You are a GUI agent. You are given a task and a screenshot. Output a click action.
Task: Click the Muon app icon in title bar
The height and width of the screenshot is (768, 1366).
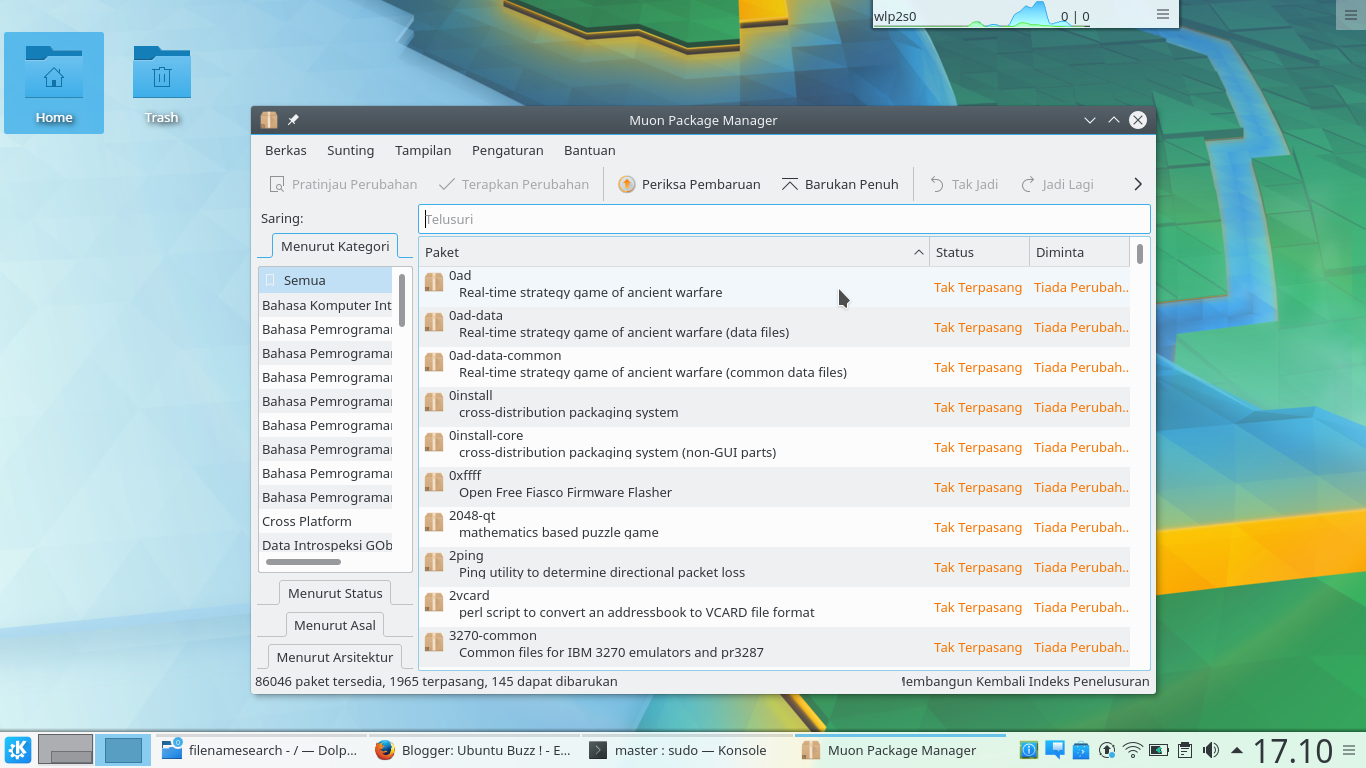pos(268,120)
